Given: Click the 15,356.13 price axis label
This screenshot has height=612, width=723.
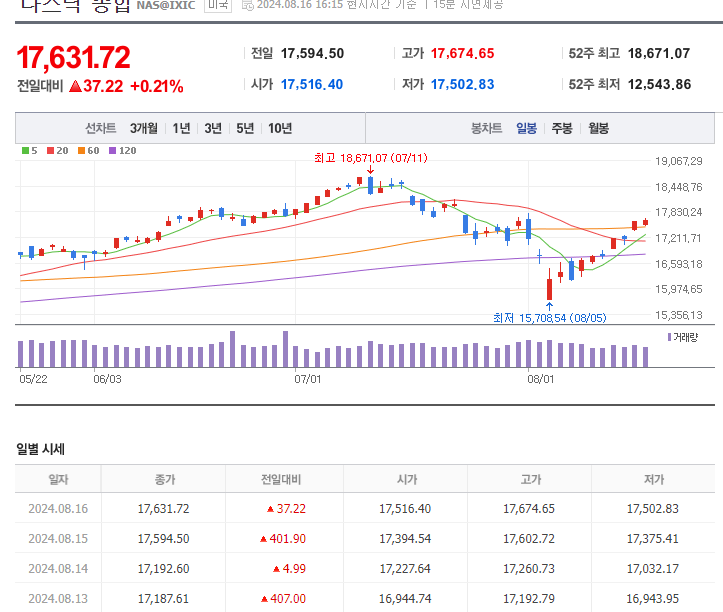Looking at the screenshot, I should click(679, 315).
